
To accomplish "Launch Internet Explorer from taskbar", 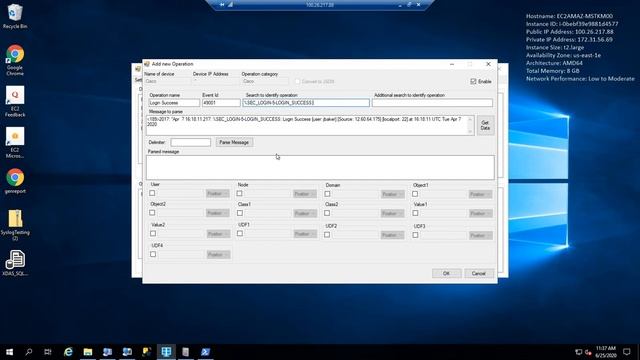I will click(x=68, y=352).
